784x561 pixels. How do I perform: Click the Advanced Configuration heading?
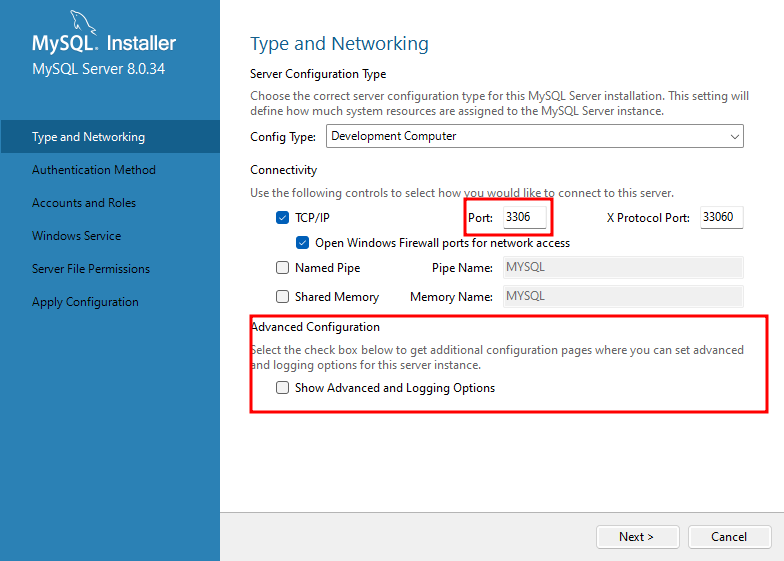316,327
